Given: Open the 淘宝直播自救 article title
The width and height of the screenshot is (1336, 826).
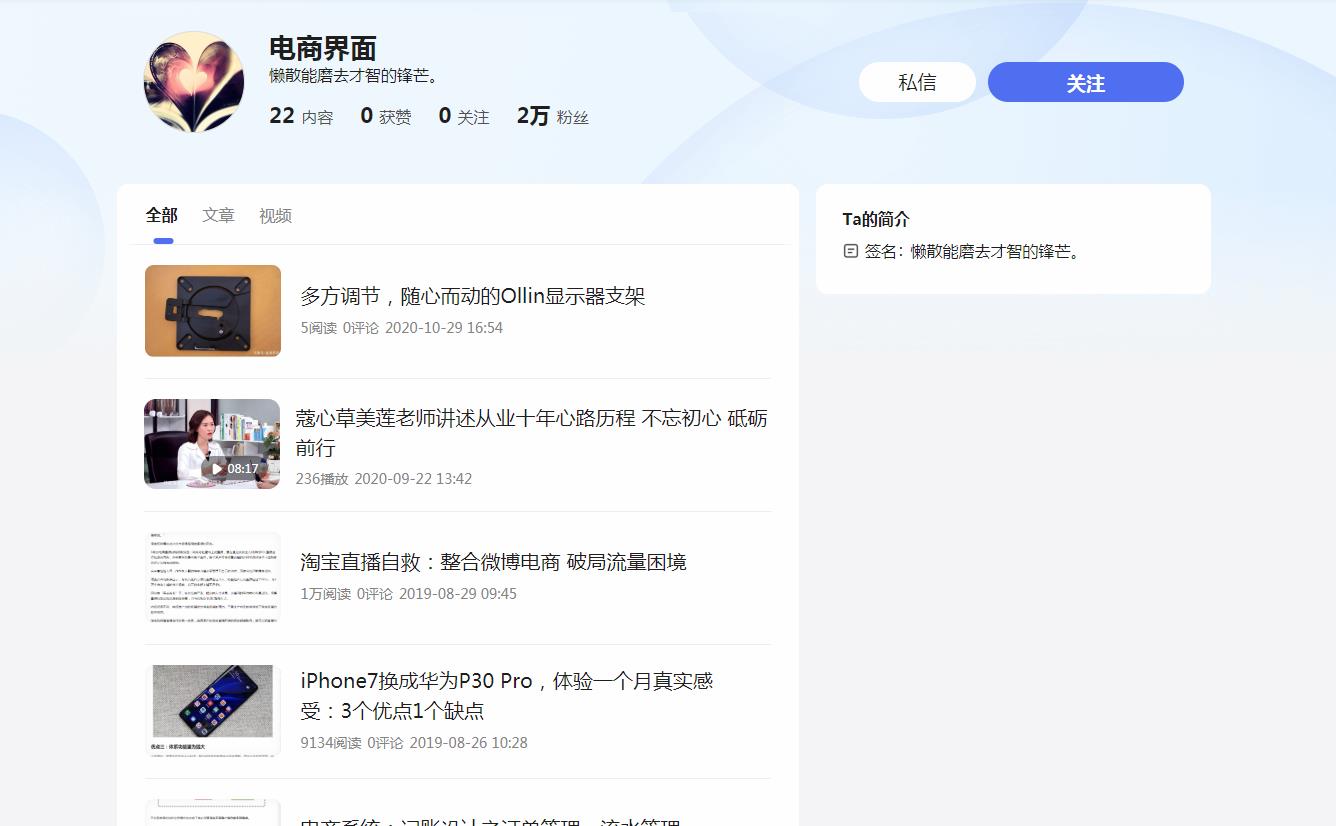Looking at the screenshot, I should click(x=493, y=562).
